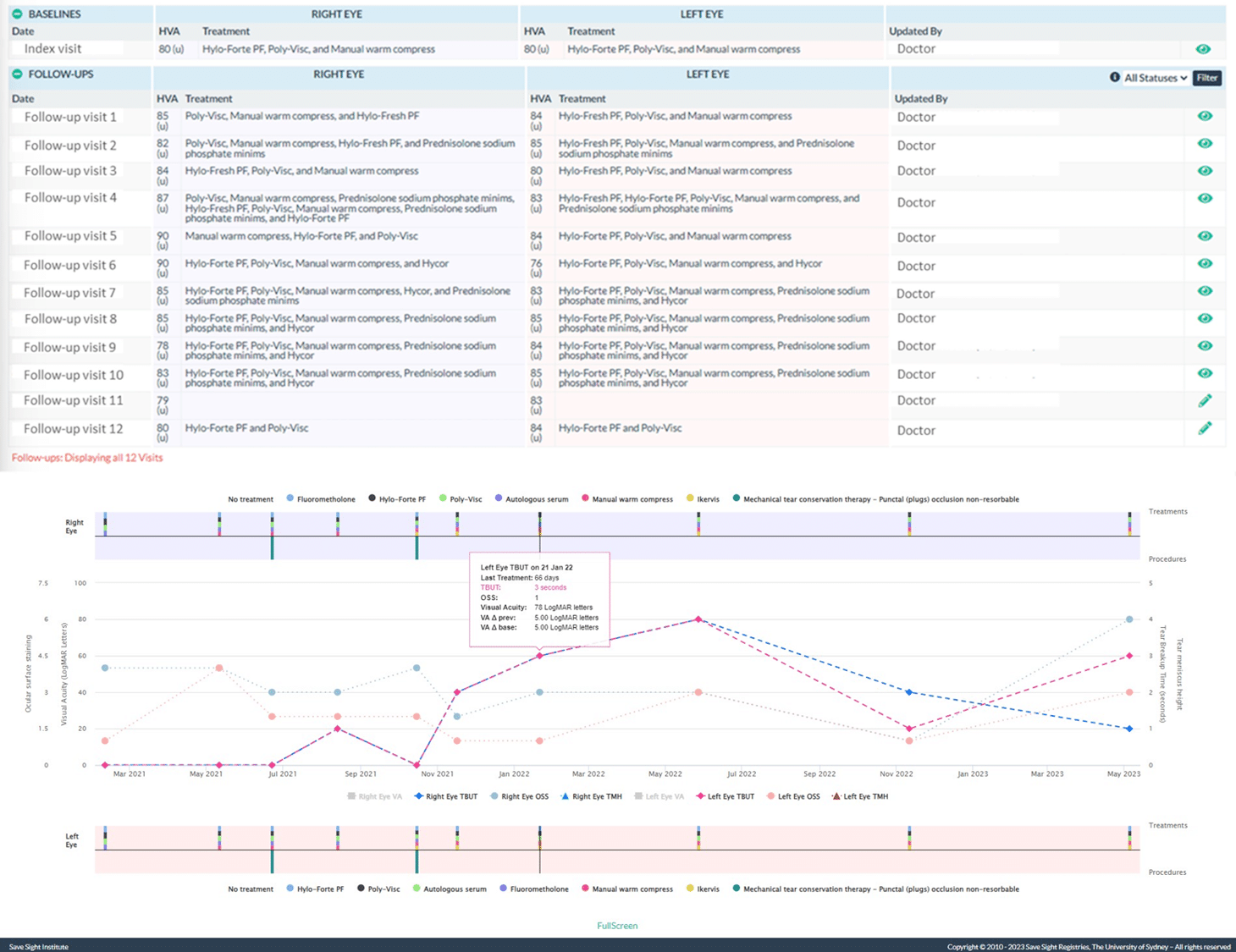View details of Follow-up visit 4 eye icon

click(x=1205, y=198)
